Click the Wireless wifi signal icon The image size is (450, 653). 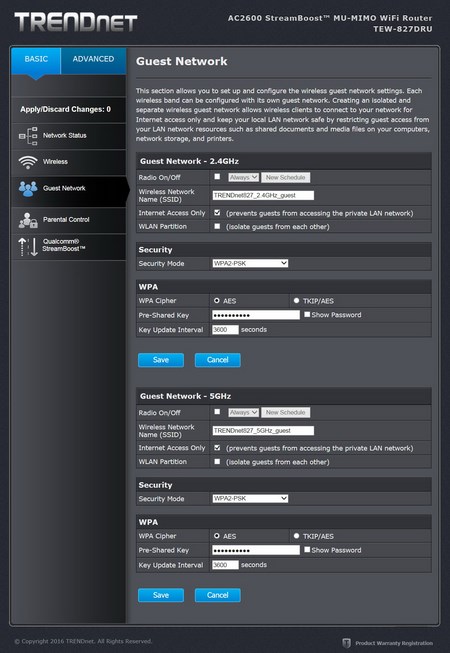(x=28, y=162)
